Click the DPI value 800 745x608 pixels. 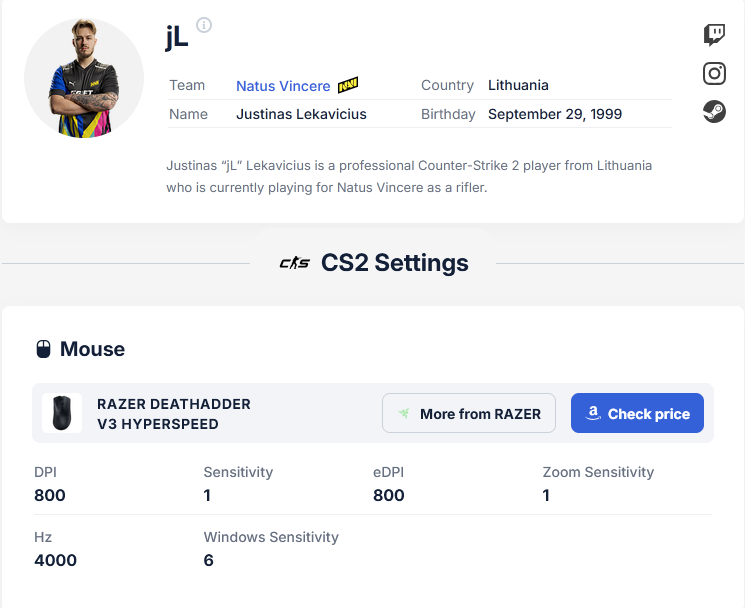[x=50, y=495]
